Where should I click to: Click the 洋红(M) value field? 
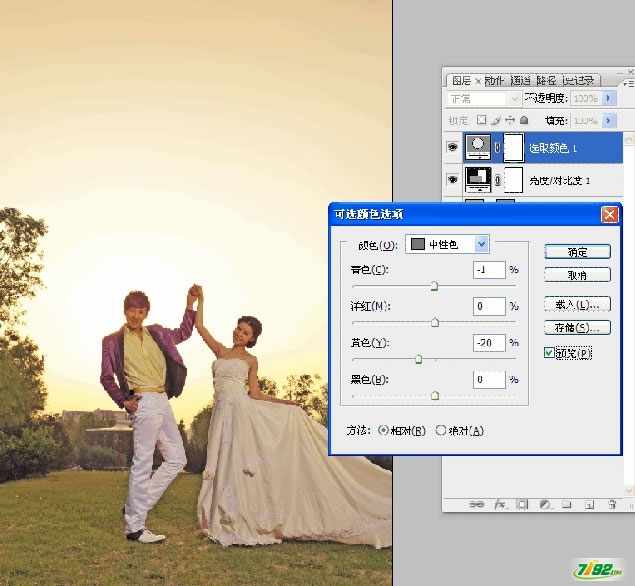coord(489,306)
